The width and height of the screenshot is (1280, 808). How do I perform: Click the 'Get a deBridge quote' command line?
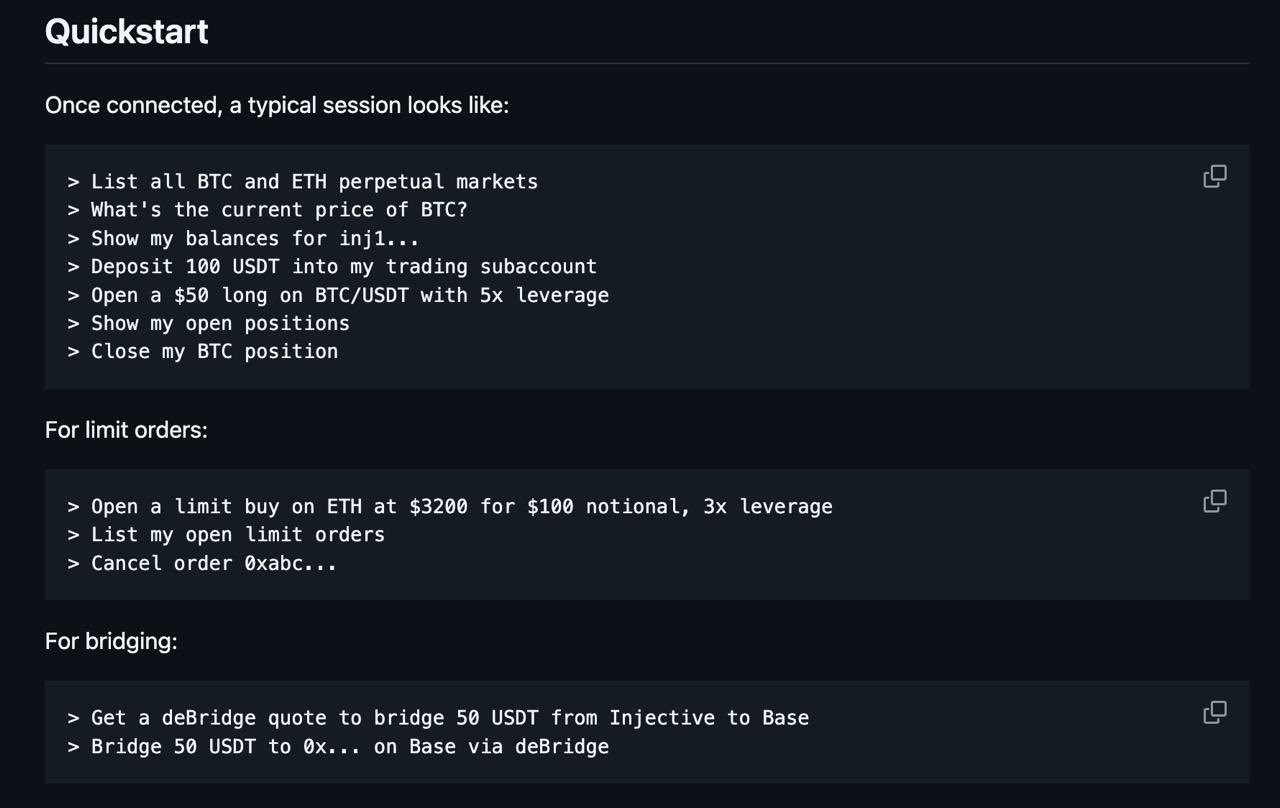[449, 718]
